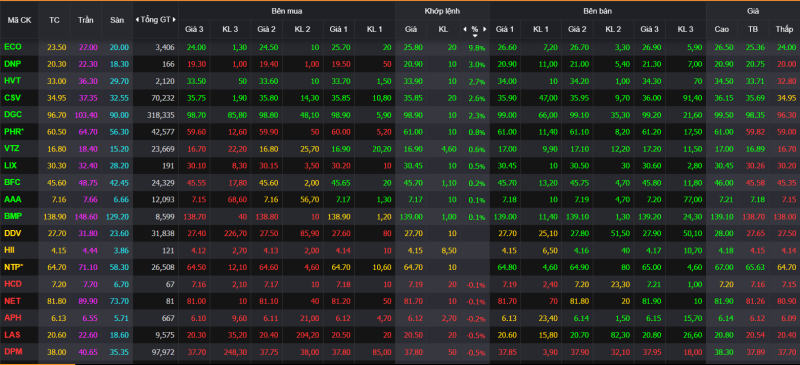Screen dimensions: 800x365
Task: Click the Bên mua group header
Action: point(286,10)
